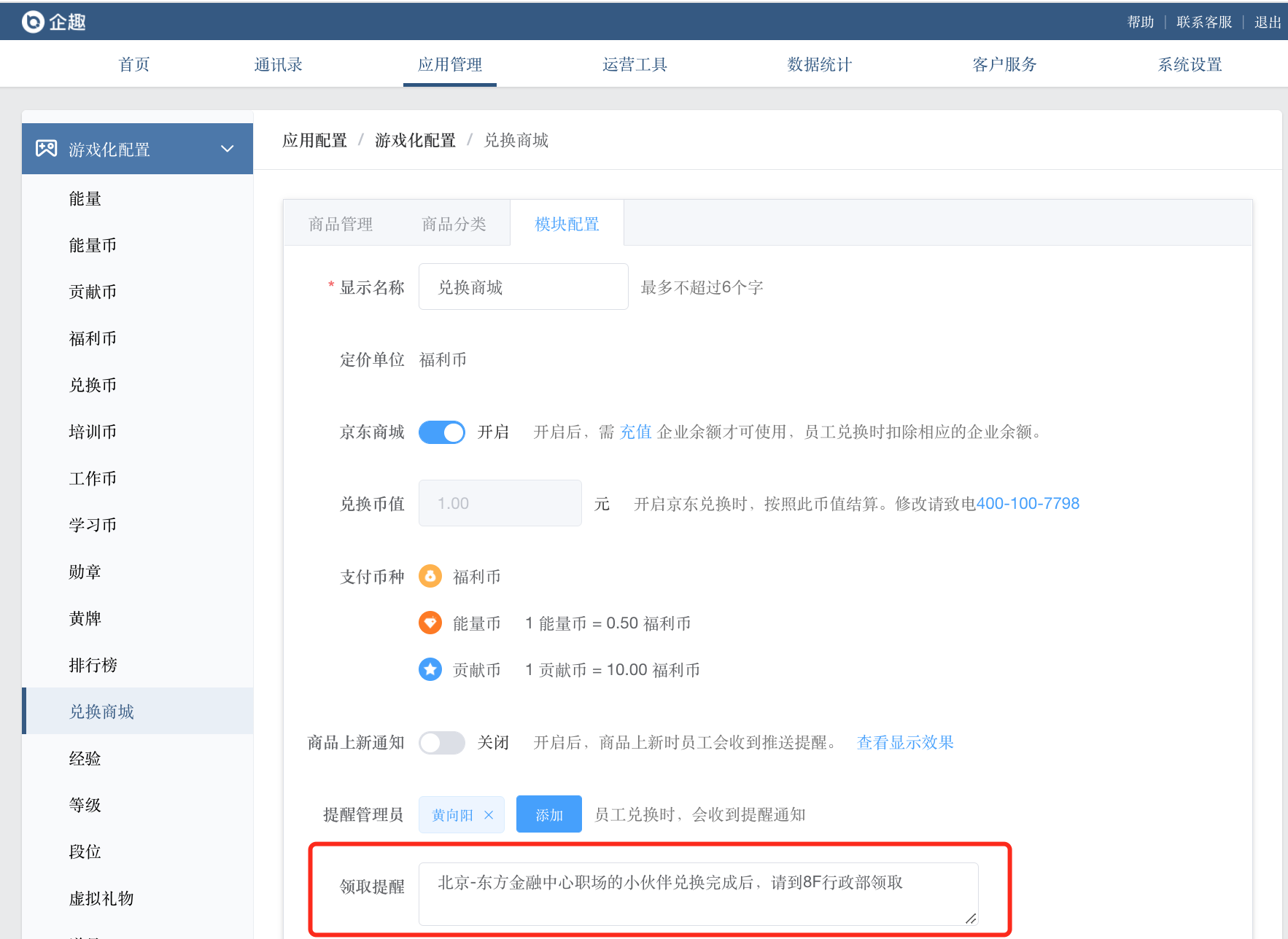The width and height of the screenshot is (1288, 939).
Task: Click 应用配置 in the breadcrumb
Action: [x=315, y=140]
